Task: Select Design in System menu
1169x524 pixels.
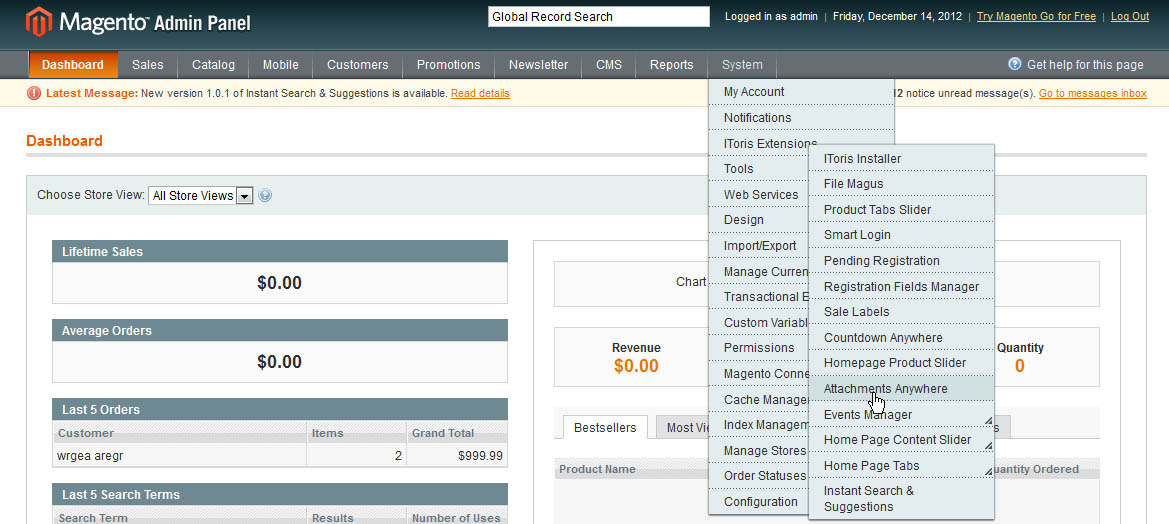Action: click(759, 220)
